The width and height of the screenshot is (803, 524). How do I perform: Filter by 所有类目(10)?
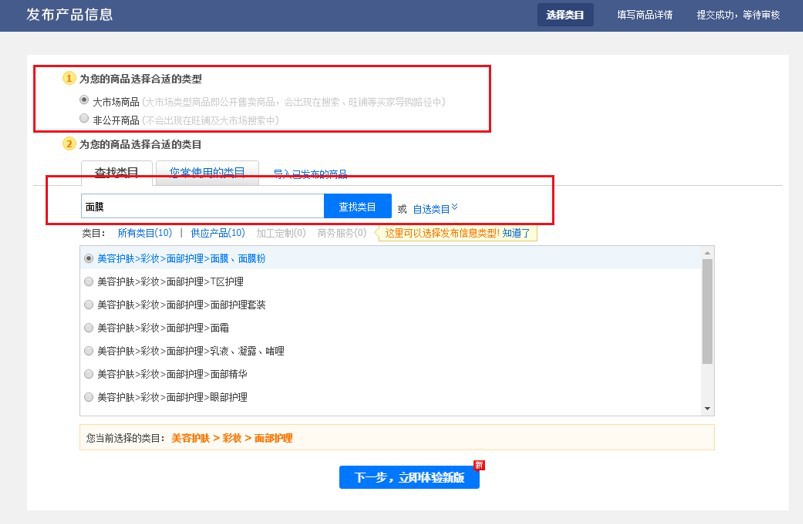145,233
